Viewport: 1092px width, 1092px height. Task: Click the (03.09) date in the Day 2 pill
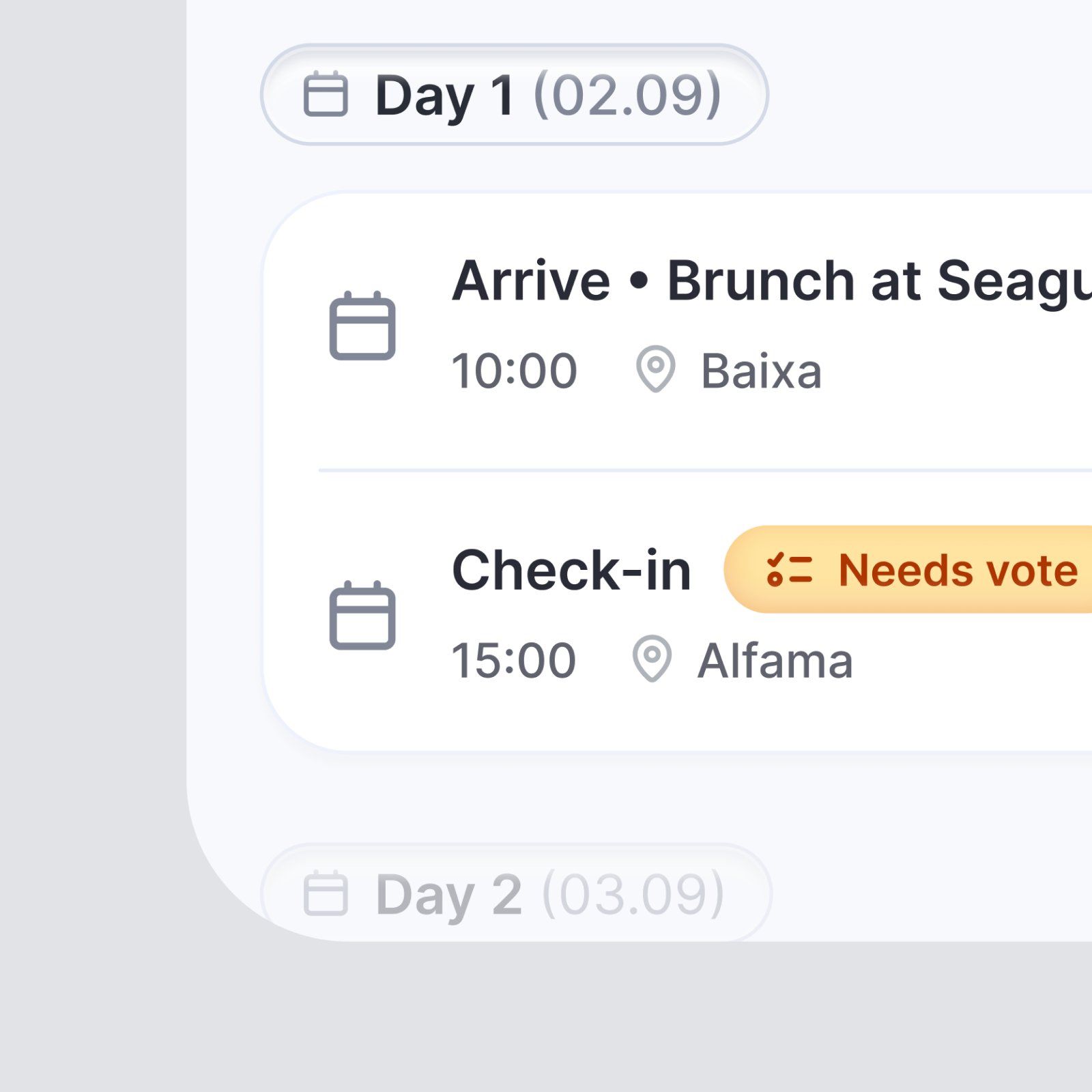[633, 893]
